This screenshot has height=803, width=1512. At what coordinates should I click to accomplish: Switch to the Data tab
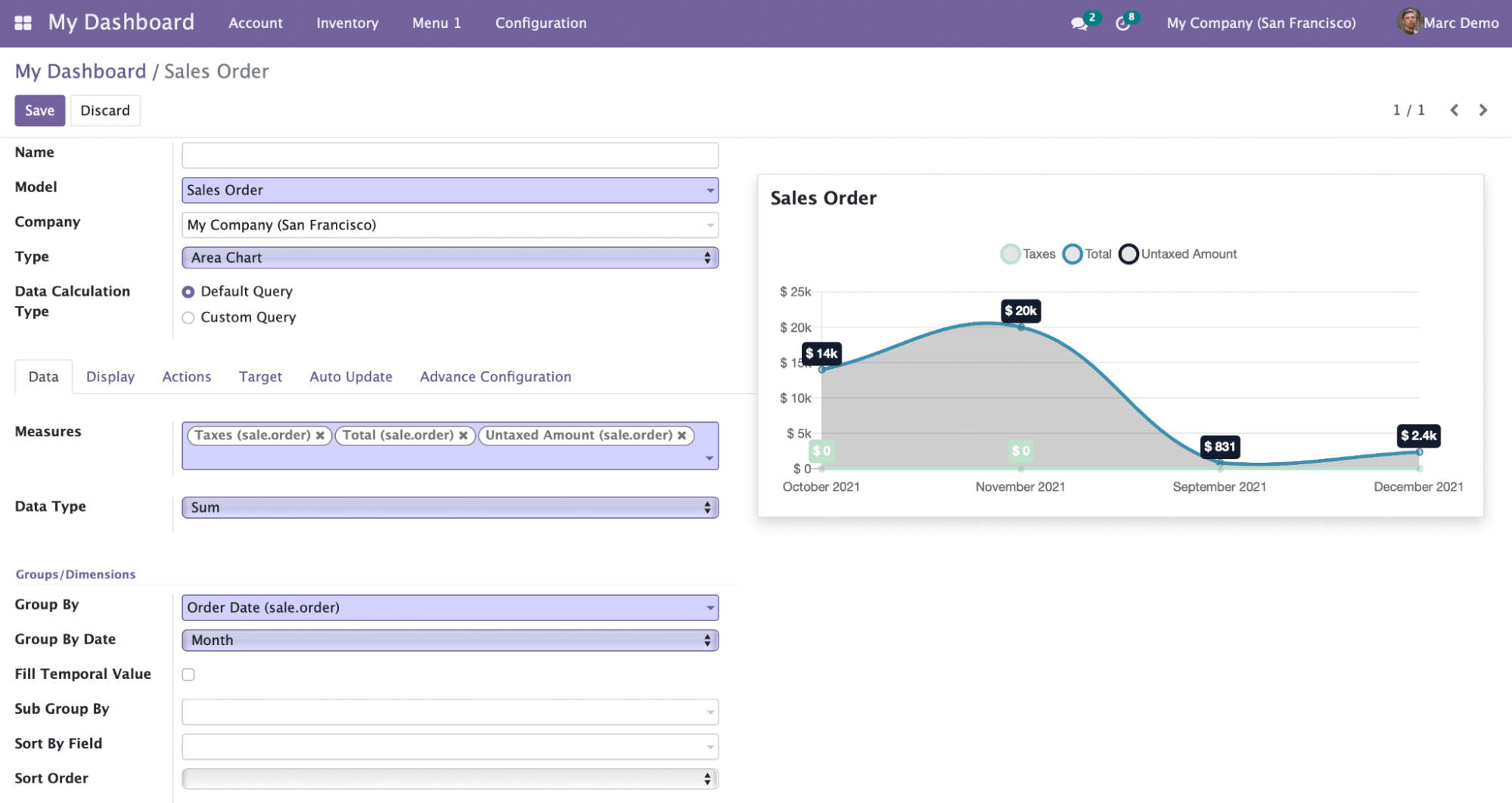43,377
